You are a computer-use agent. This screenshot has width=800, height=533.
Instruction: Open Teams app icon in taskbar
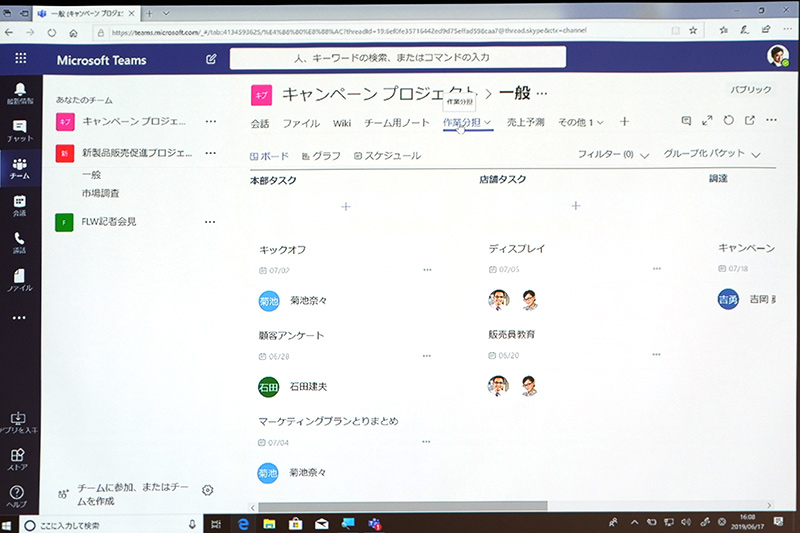(375, 524)
